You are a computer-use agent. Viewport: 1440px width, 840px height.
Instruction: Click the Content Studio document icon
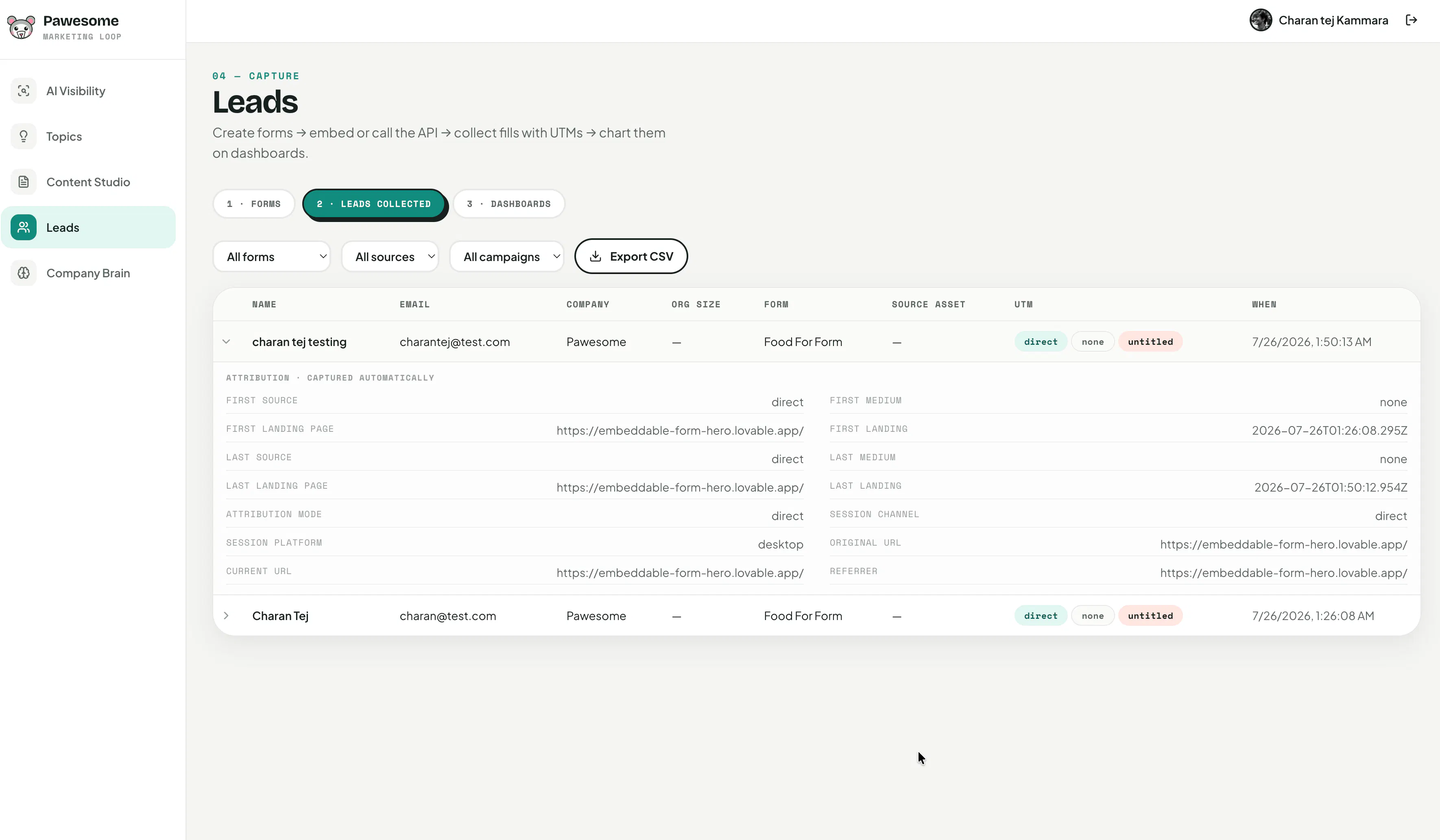24,182
